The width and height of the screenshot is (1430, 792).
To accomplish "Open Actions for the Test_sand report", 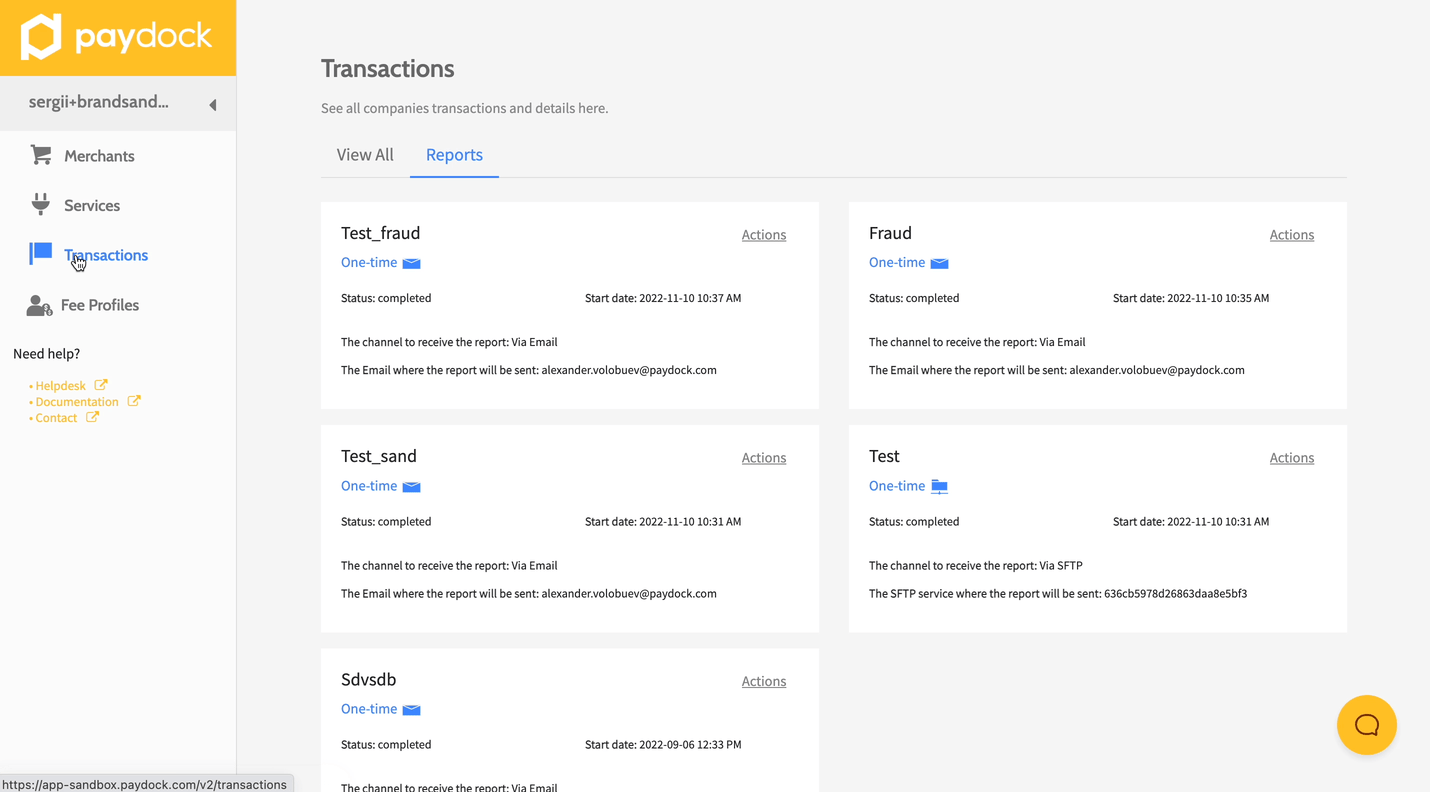I will (764, 458).
